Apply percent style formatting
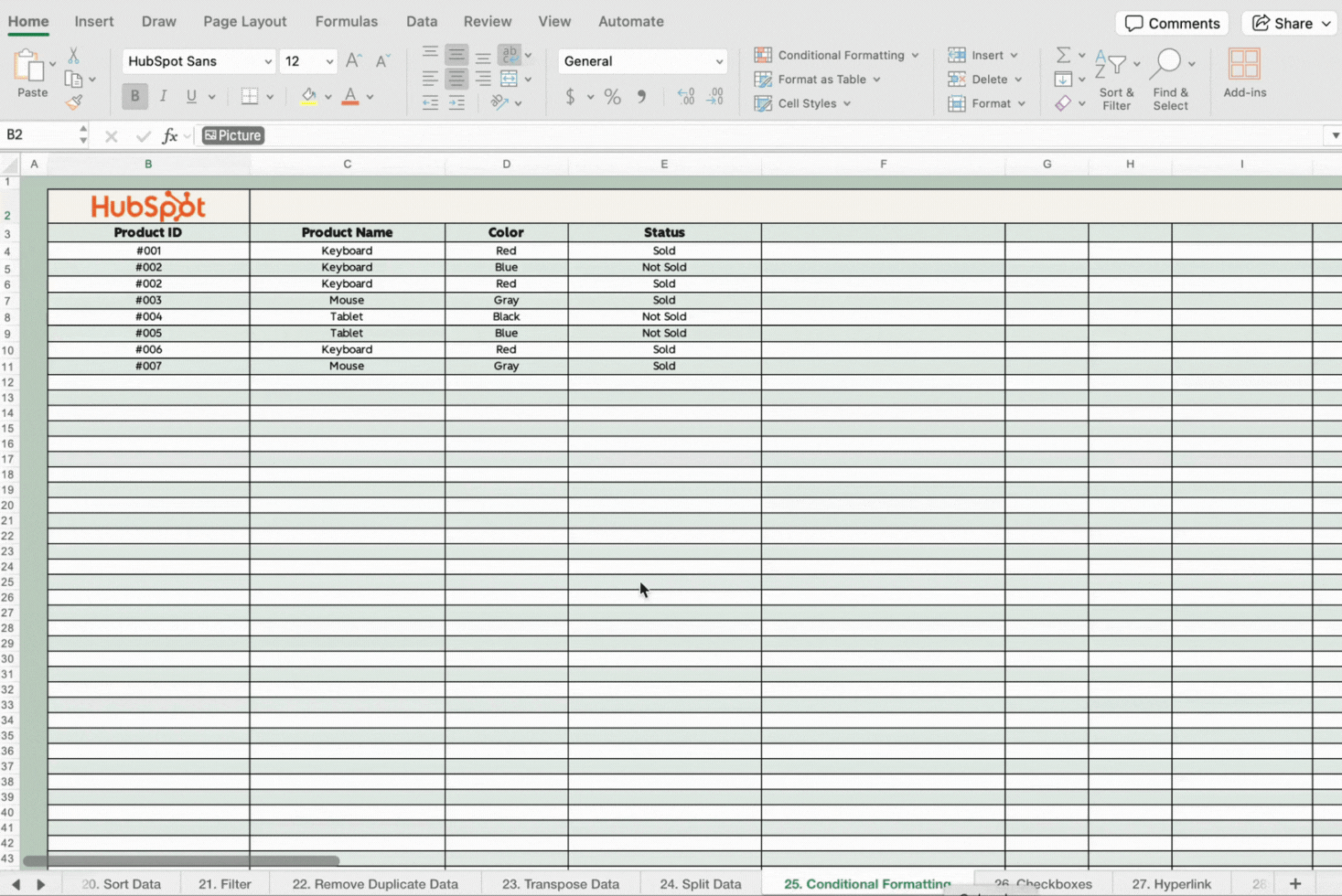The width and height of the screenshot is (1342, 896). click(x=612, y=96)
